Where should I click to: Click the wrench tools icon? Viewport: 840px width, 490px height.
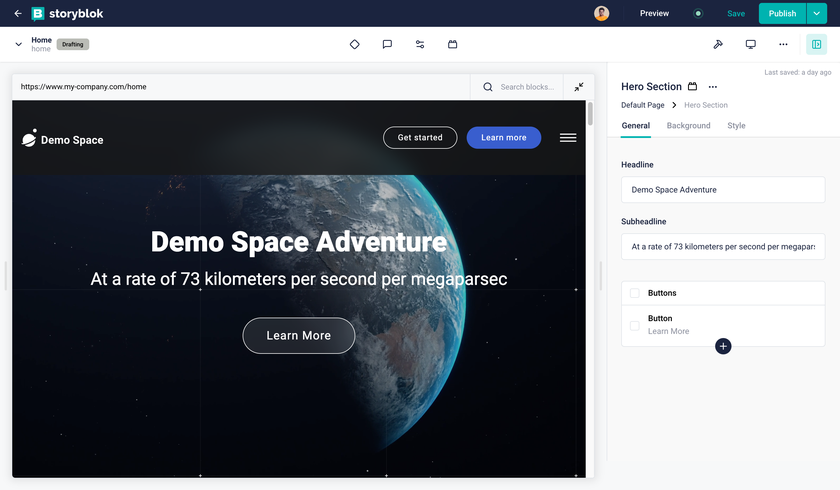[x=718, y=44]
